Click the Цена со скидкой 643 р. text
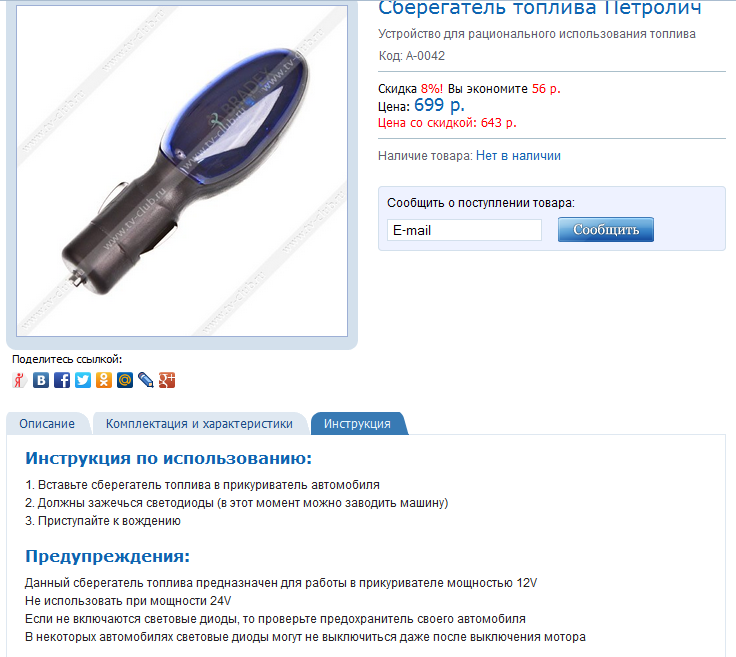Screen dimensions: 736x657 click(447, 123)
